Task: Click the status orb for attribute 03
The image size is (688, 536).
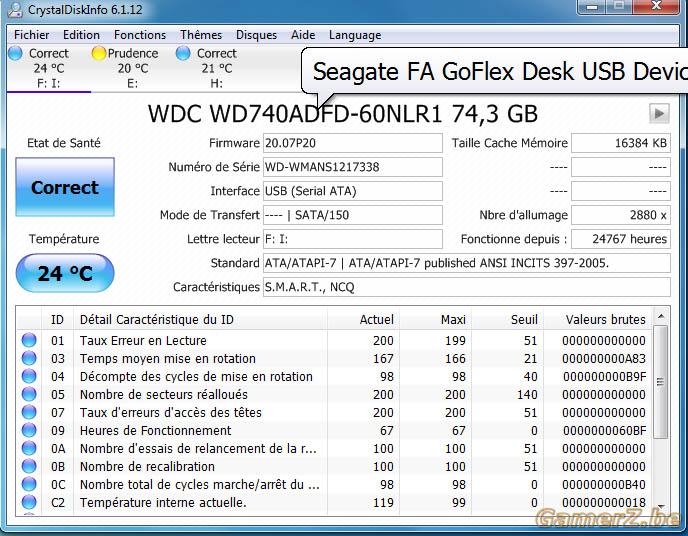Action: pos(29,358)
